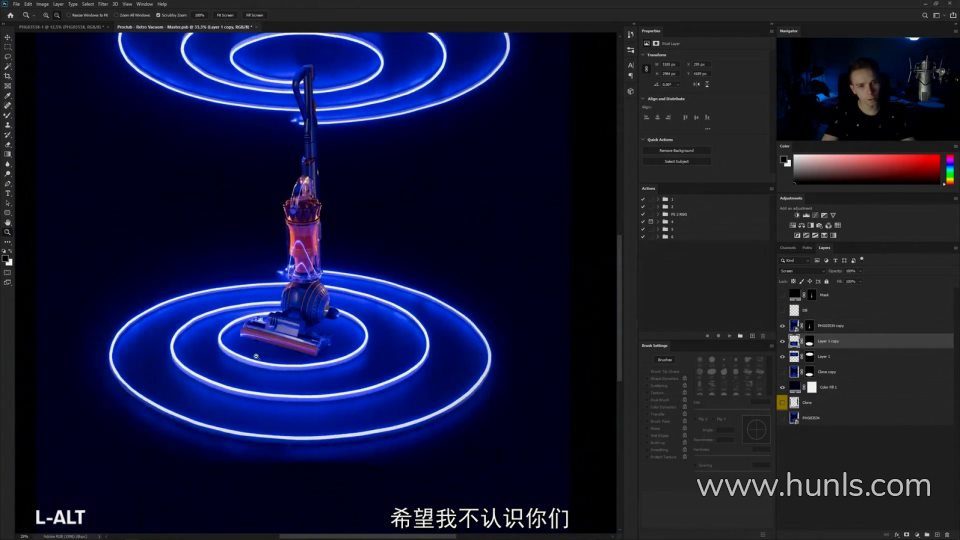This screenshot has height=540, width=960.
Task: Click the Remove Background button
Action: point(677,151)
